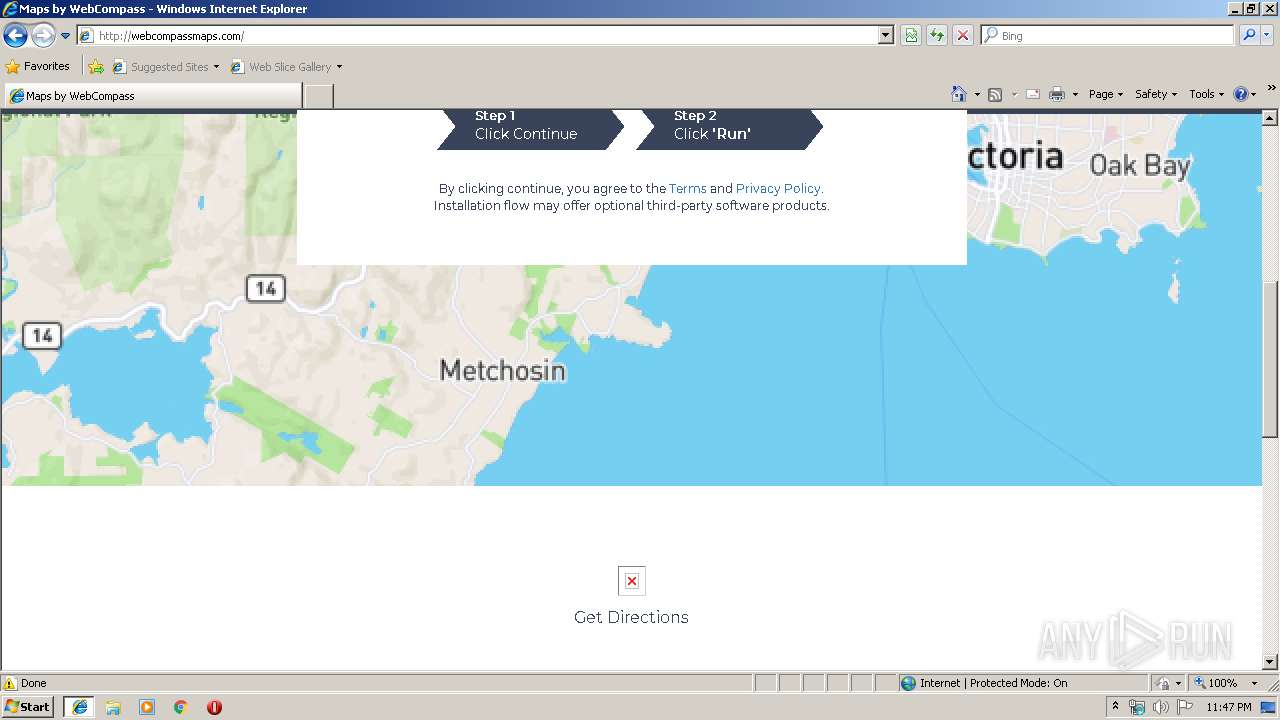Click the security lock icon in the status bar
The image size is (1280, 720).
(1163, 683)
